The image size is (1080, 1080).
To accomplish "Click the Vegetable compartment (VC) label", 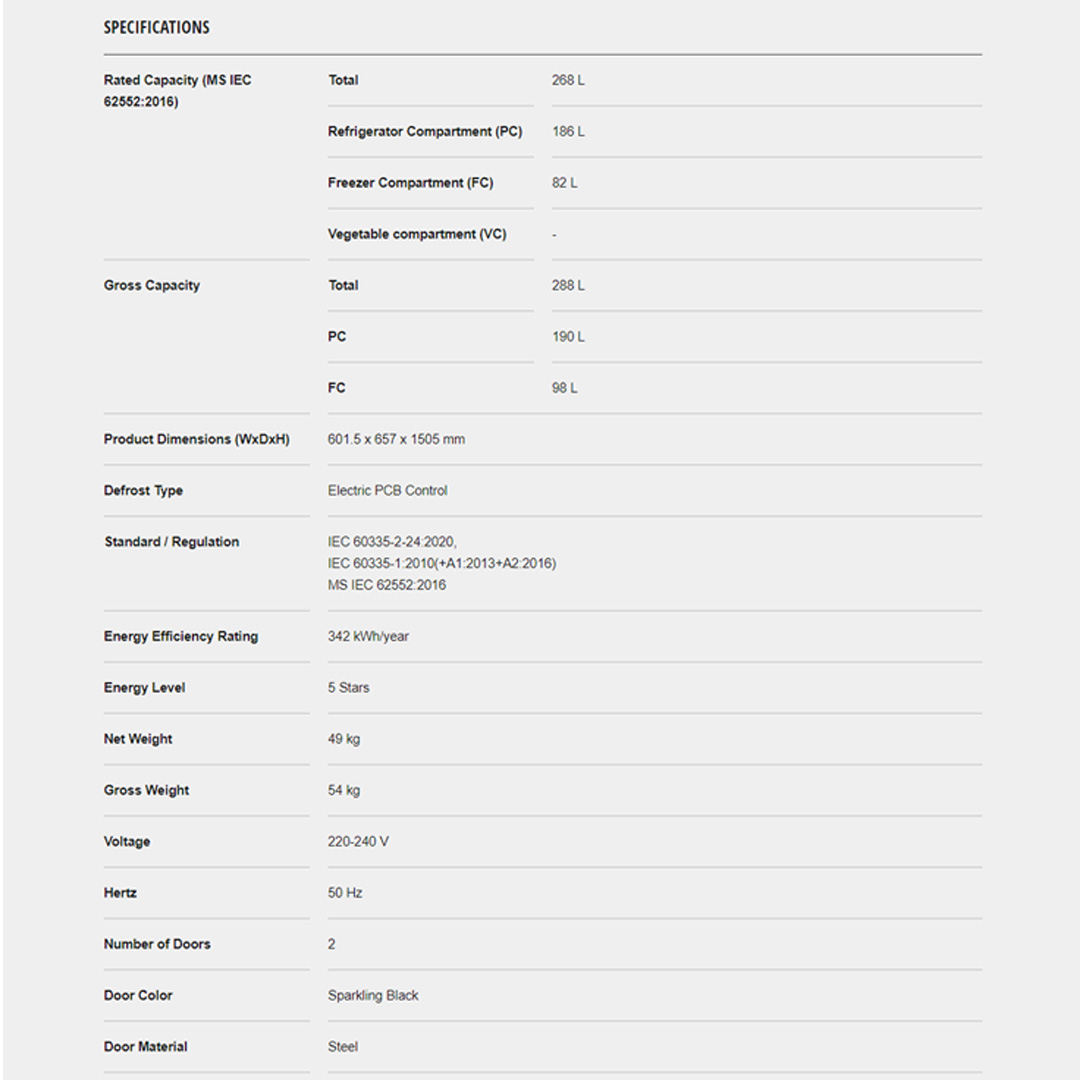I will tap(416, 234).
